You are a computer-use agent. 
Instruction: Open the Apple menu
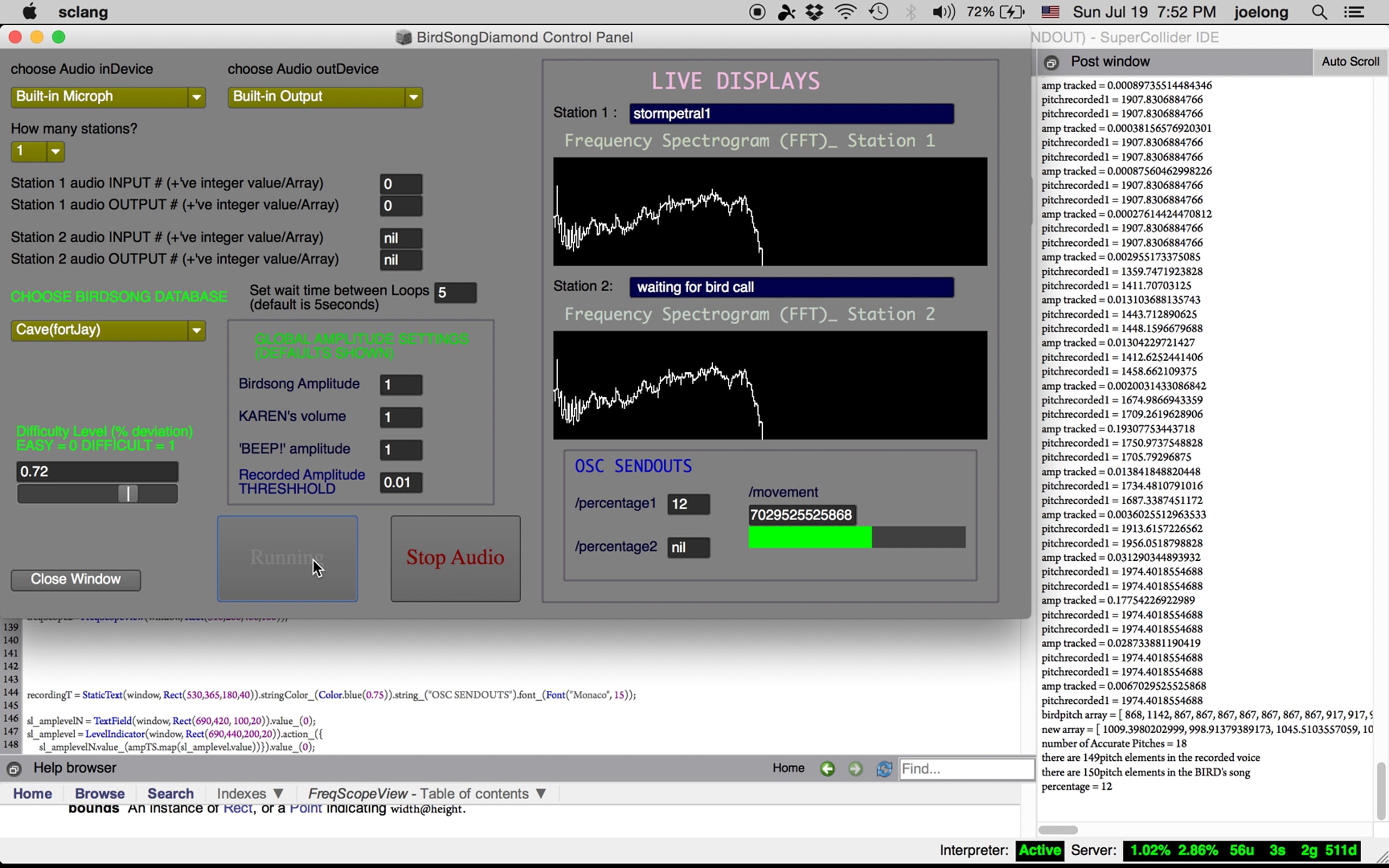29,12
